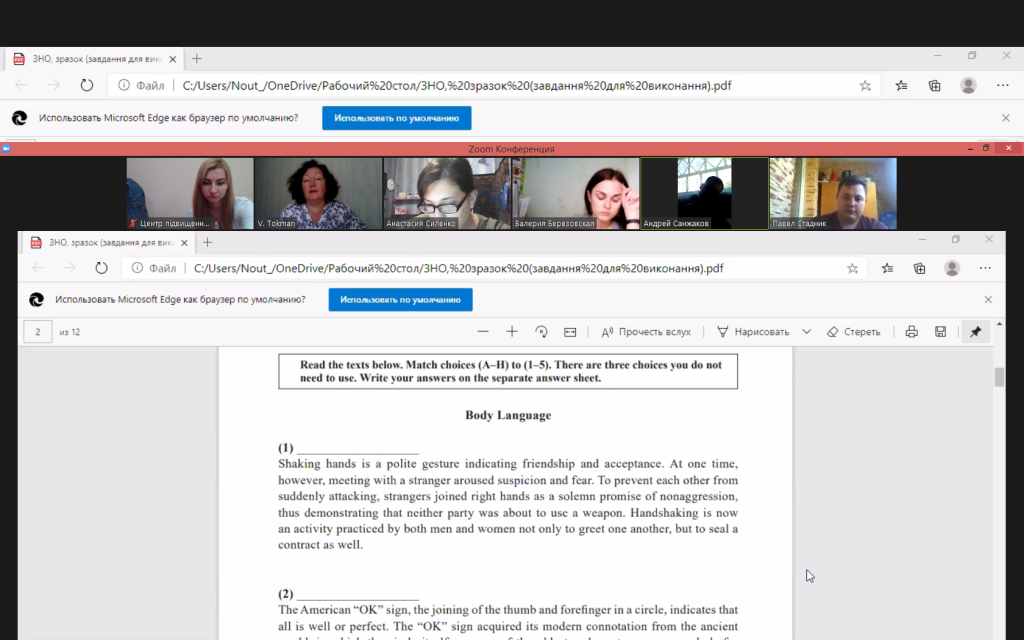The image size is (1024, 640).
Task: Select V. Tokman's video thumbnail
Action: [x=318, y=193]
